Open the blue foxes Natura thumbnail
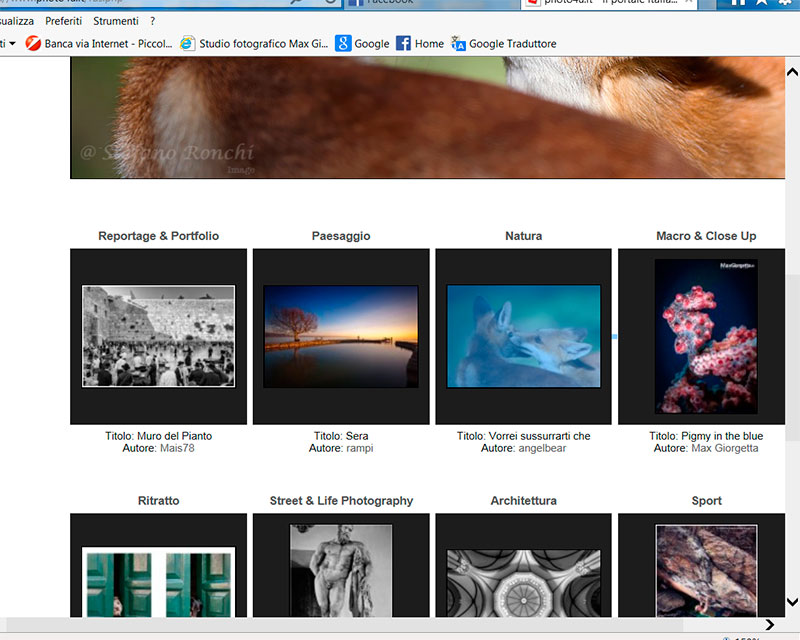Screen dimensions: 800x640 pyautogui.click(x=523, y=336)
